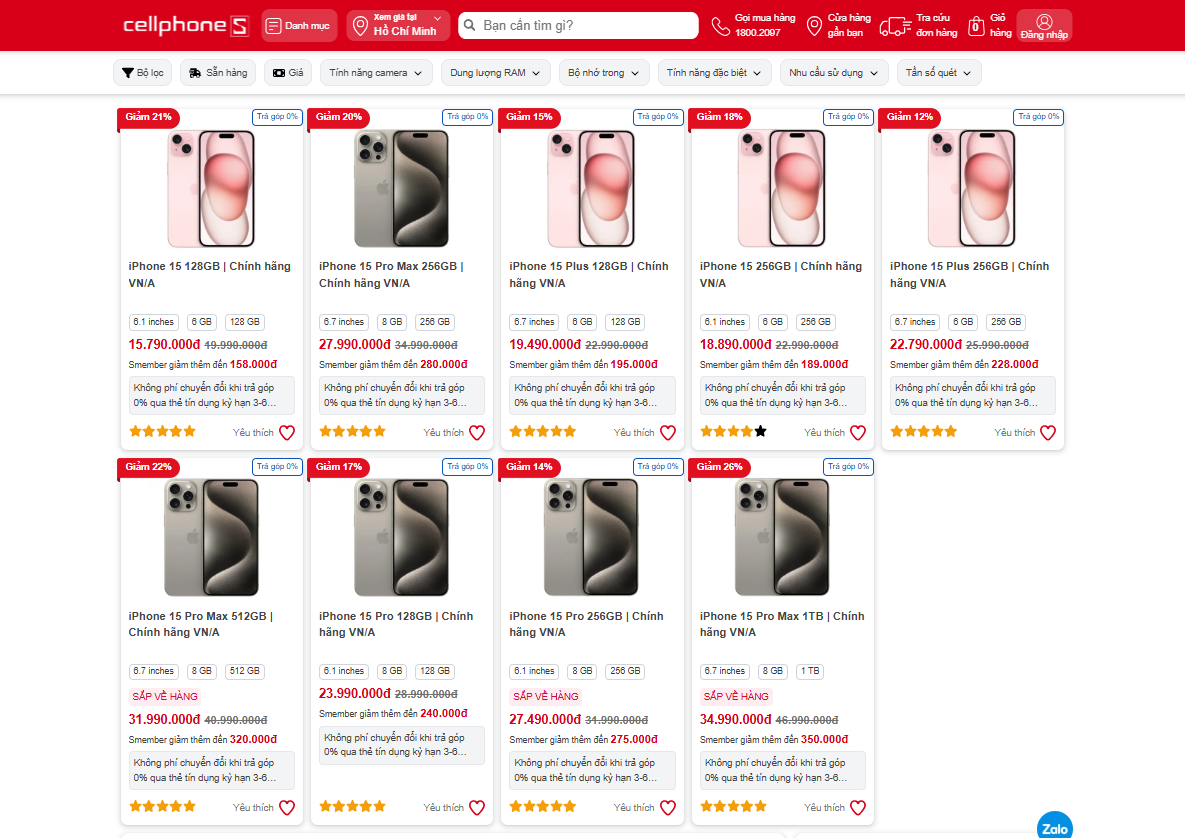The height and width of the screenshot is (838, 1185).
Task: Click the camera icon on the Giá filter
Action: pos(279,72)
